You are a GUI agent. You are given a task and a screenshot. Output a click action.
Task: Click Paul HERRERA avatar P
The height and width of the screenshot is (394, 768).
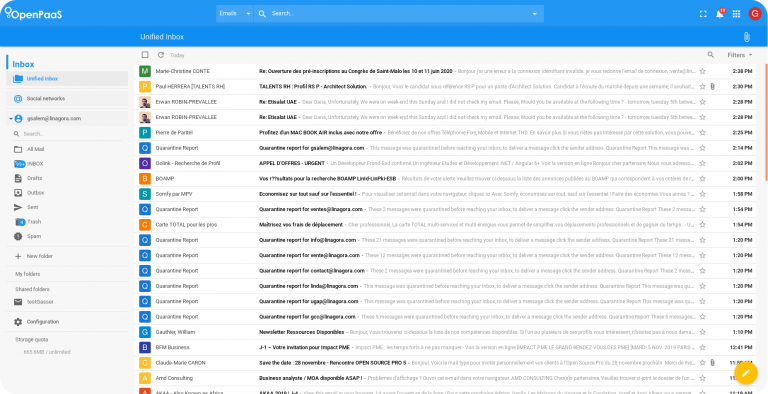click(x=144, y=87)
